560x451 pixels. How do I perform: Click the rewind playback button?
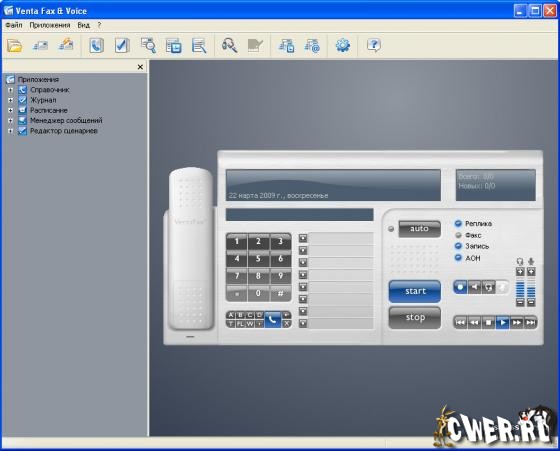(474, 322)
